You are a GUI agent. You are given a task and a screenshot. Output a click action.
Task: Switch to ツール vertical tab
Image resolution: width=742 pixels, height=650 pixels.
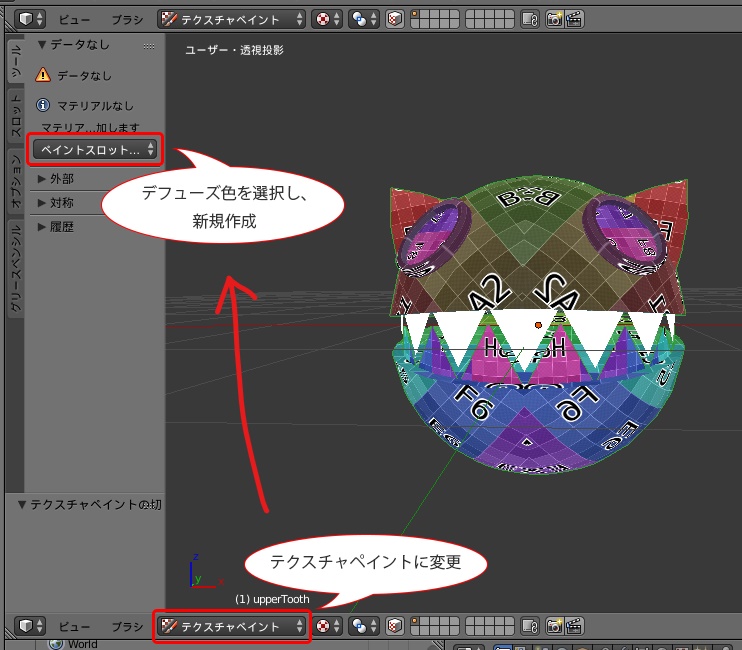(x=16, y=61)
